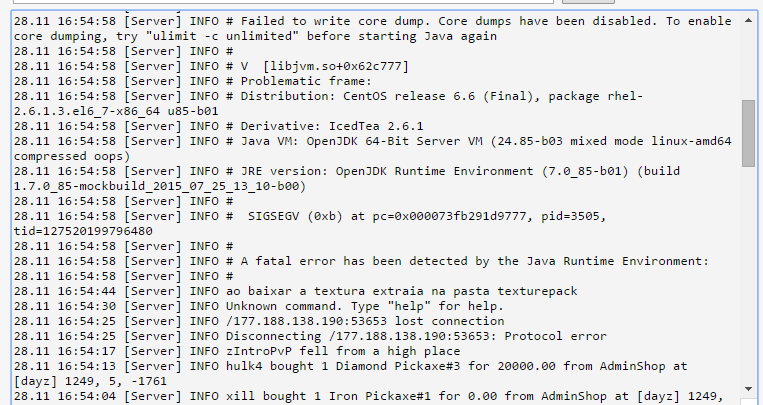Click the console scrollbar thumb
This screenshot has height=405, width=763.
coord(748,133)
